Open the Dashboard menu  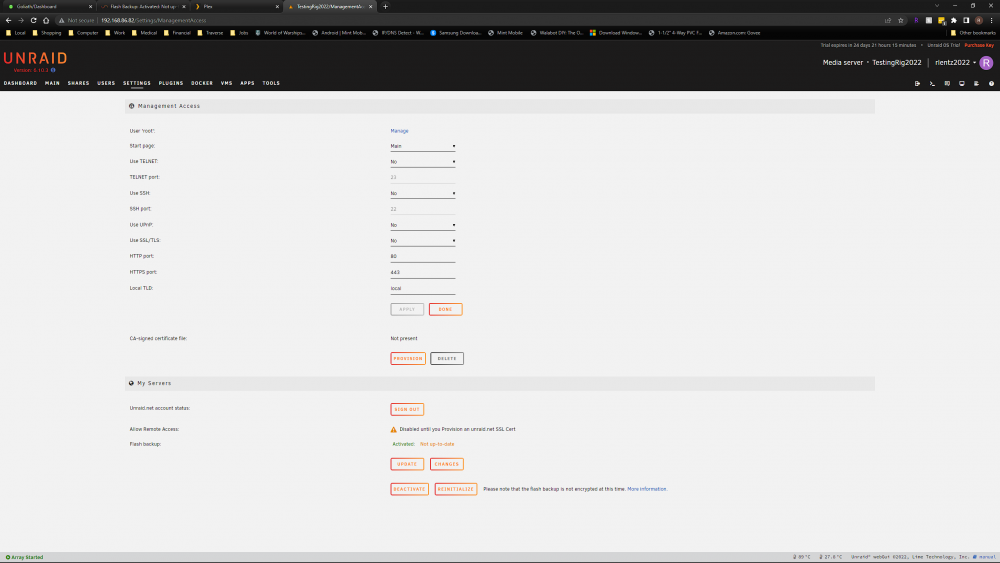(x=20, y=83)
